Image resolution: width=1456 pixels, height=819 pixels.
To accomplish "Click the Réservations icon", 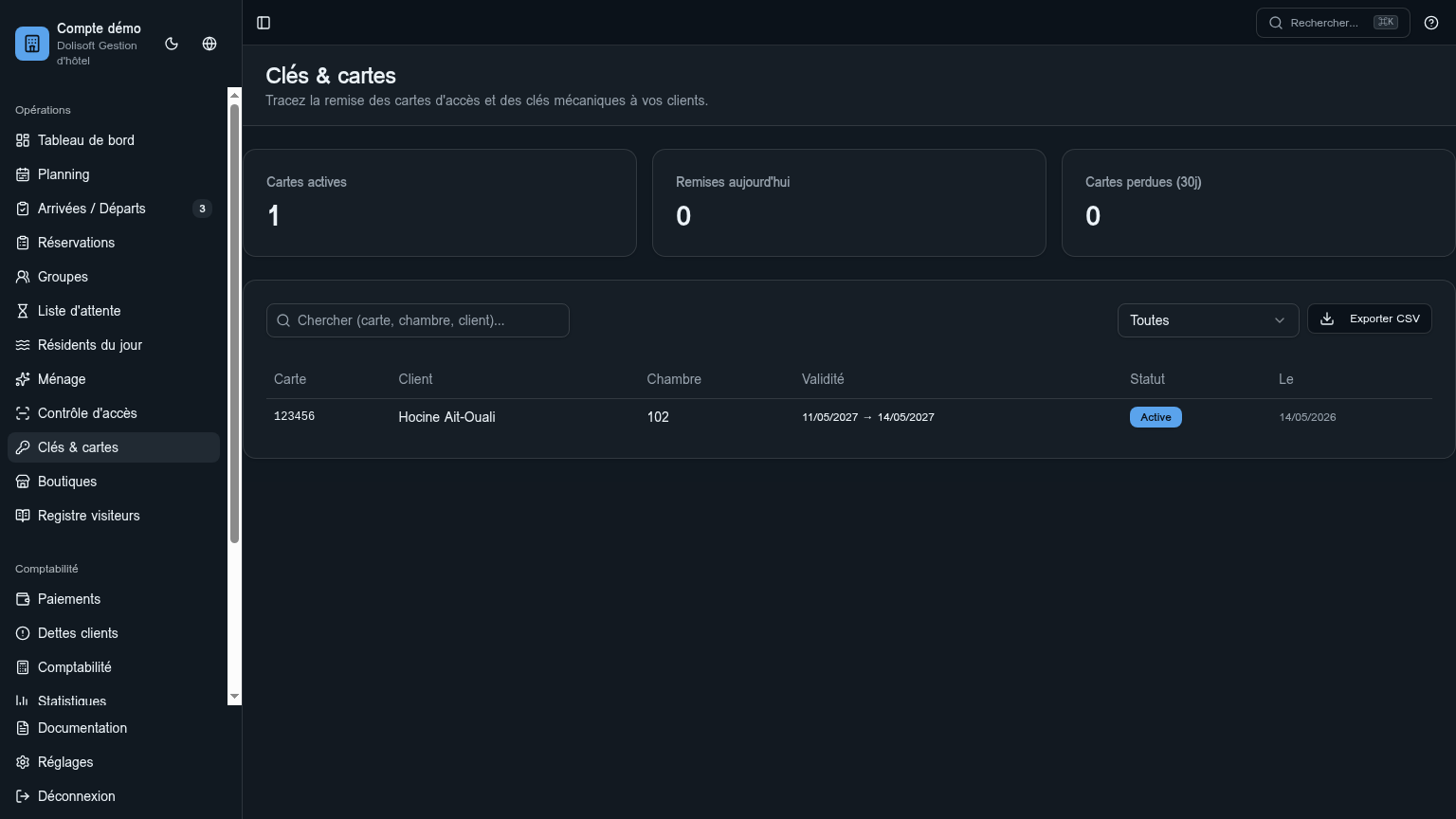I will 23,243.
